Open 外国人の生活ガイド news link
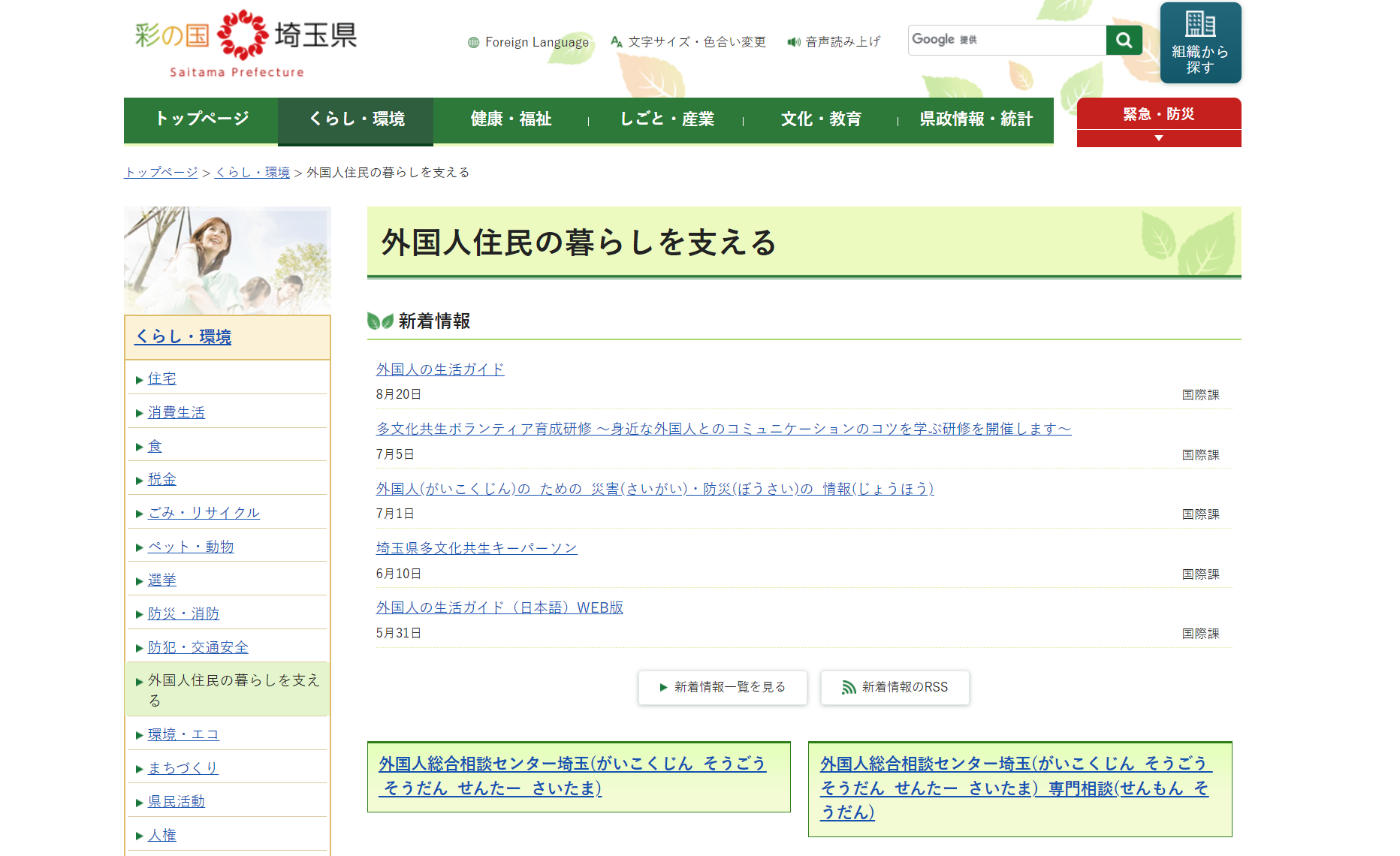 (x=440, y=369)
